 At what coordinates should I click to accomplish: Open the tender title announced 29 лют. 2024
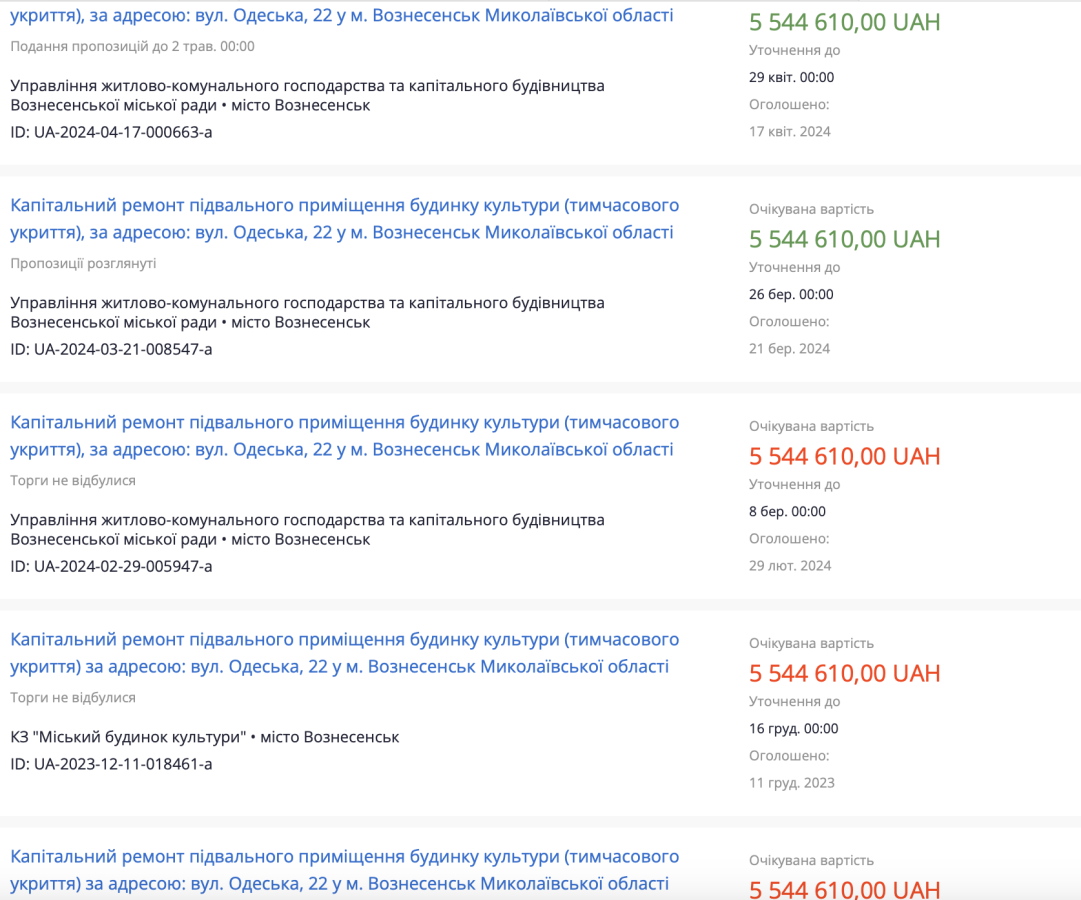(344, 436)
